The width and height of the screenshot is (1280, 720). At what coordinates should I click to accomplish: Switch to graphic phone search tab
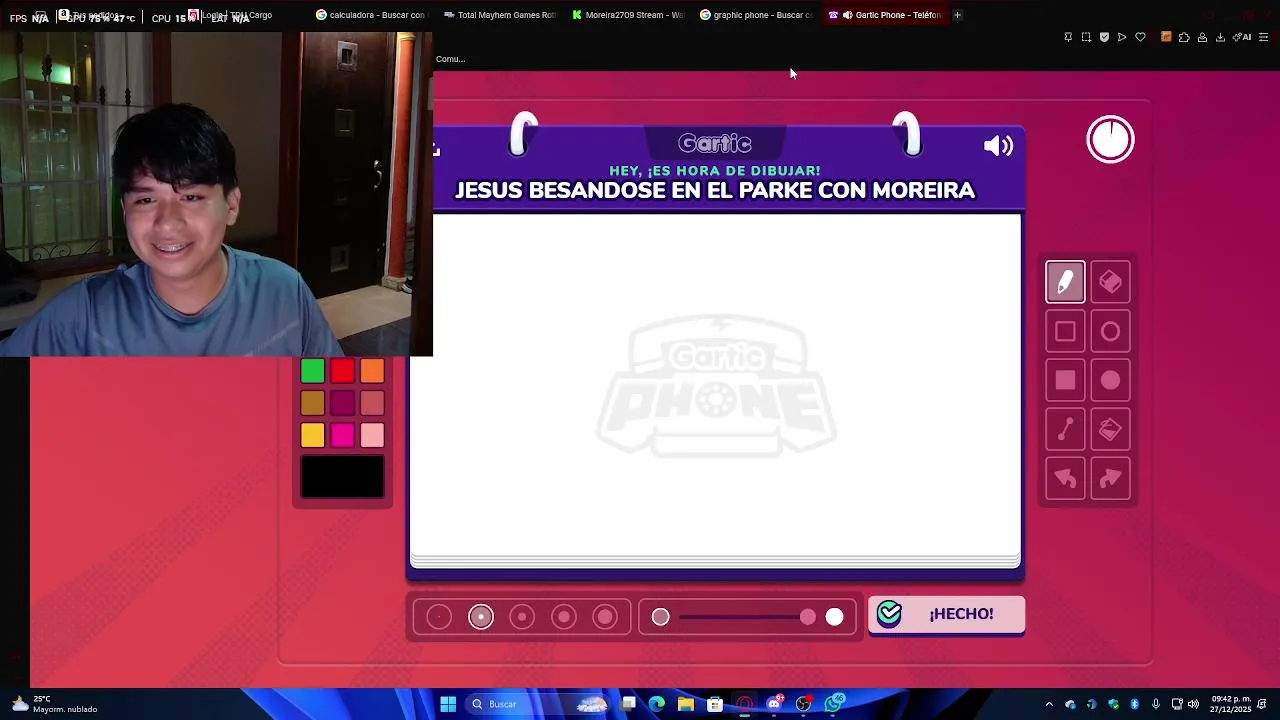click(757, 15)
